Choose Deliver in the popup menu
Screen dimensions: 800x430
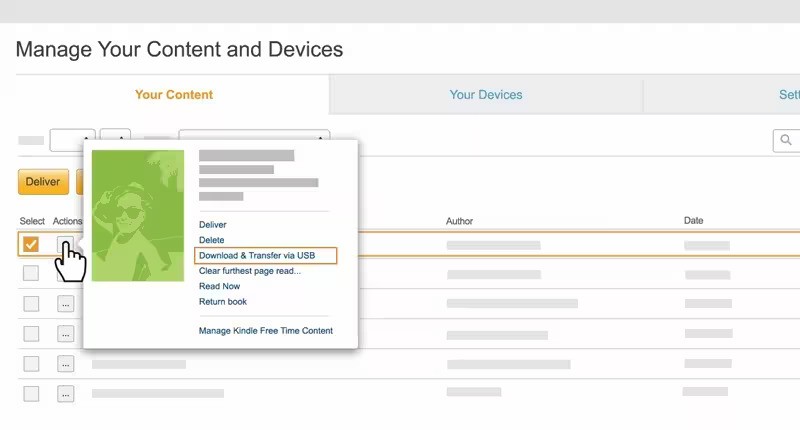213,224
